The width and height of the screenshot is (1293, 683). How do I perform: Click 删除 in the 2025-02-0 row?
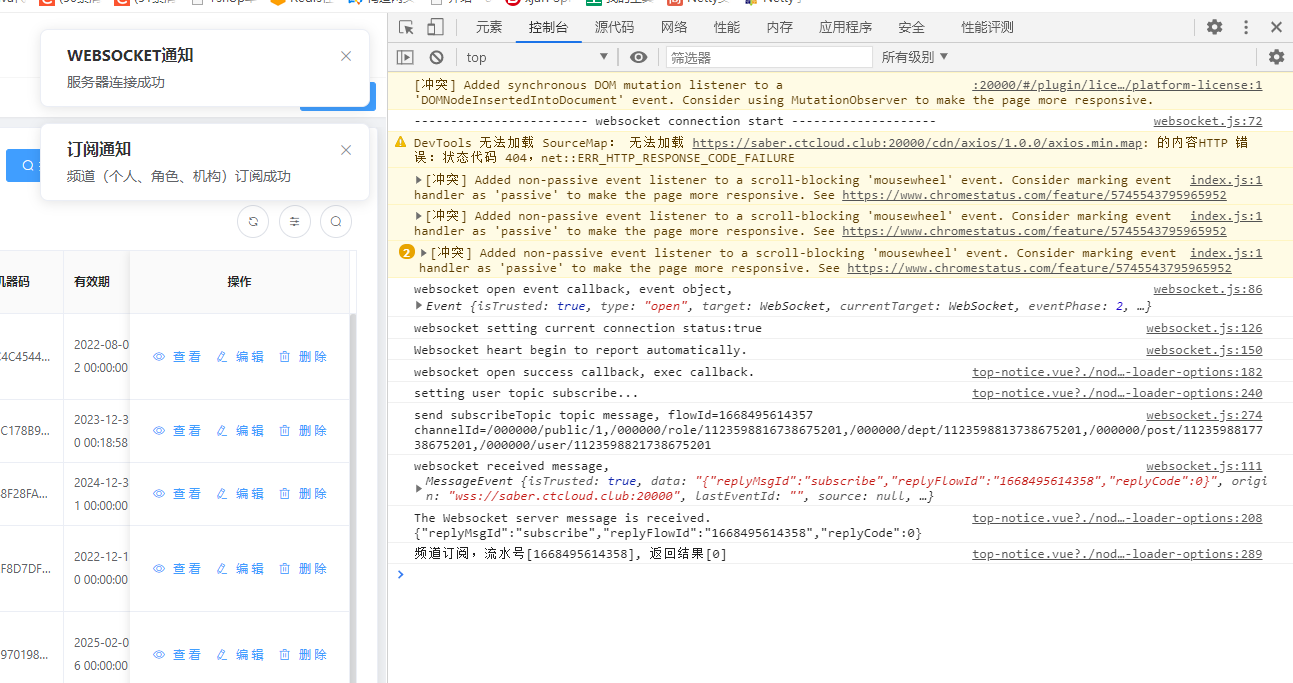[303, 655]
